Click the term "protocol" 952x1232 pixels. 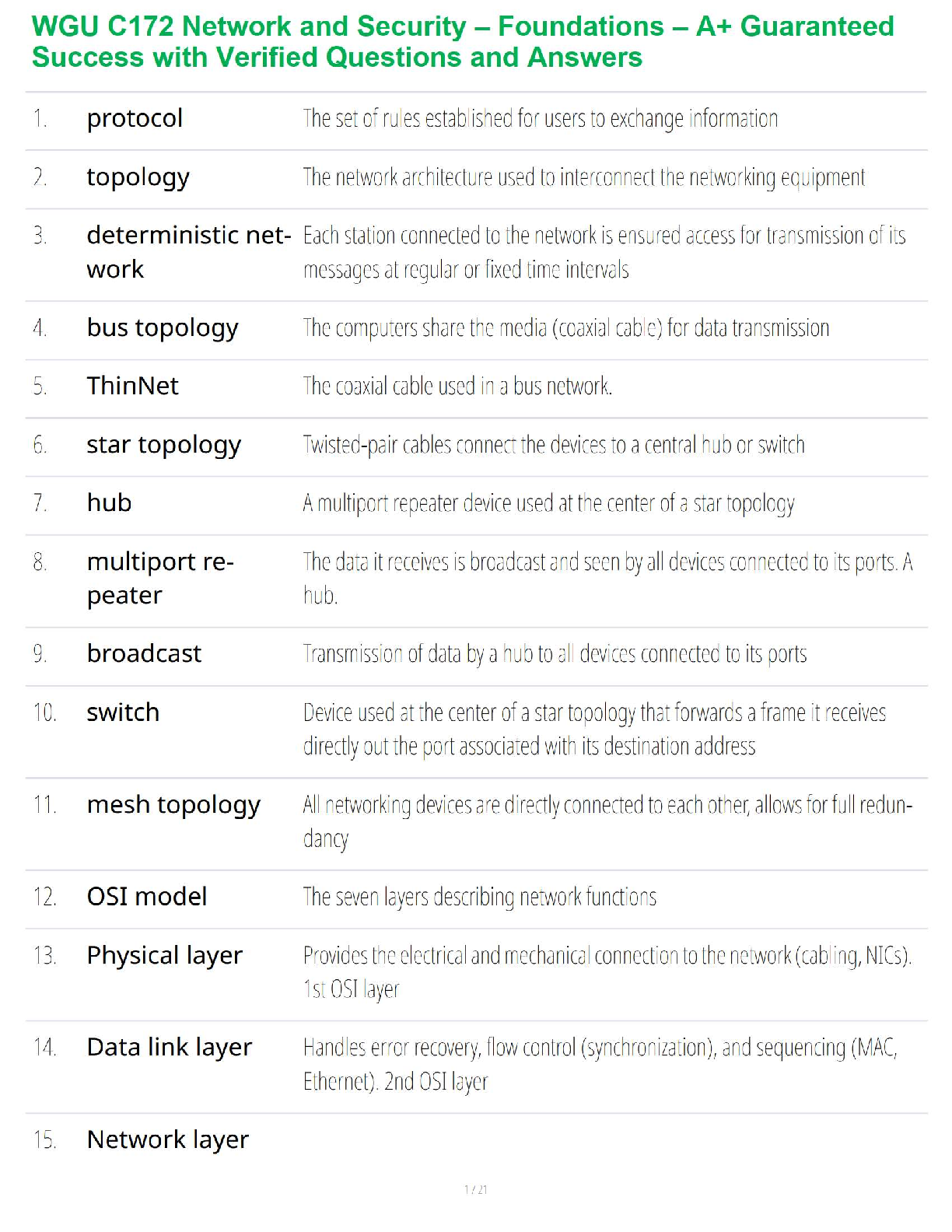(135, 119)
